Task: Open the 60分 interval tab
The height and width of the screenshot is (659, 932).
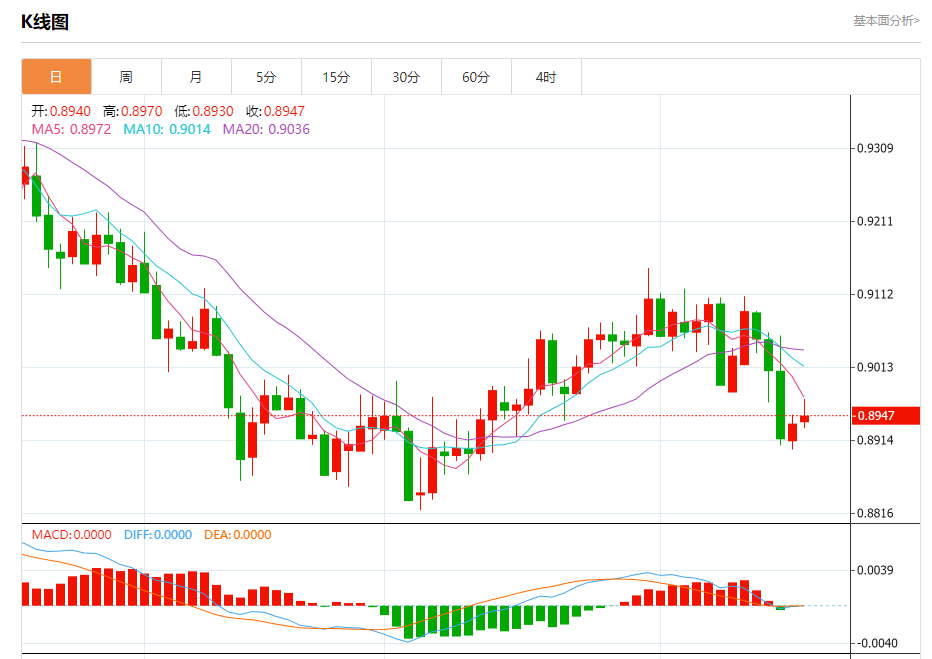Action: (x=476, y=77)
